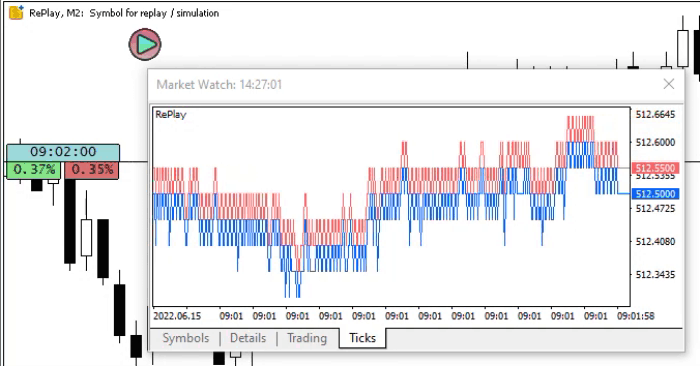The width and height of the screenshot is (700, 366).
Task: Click the RePlay symbol label in the tick chart
Action: tap(171, 114)
